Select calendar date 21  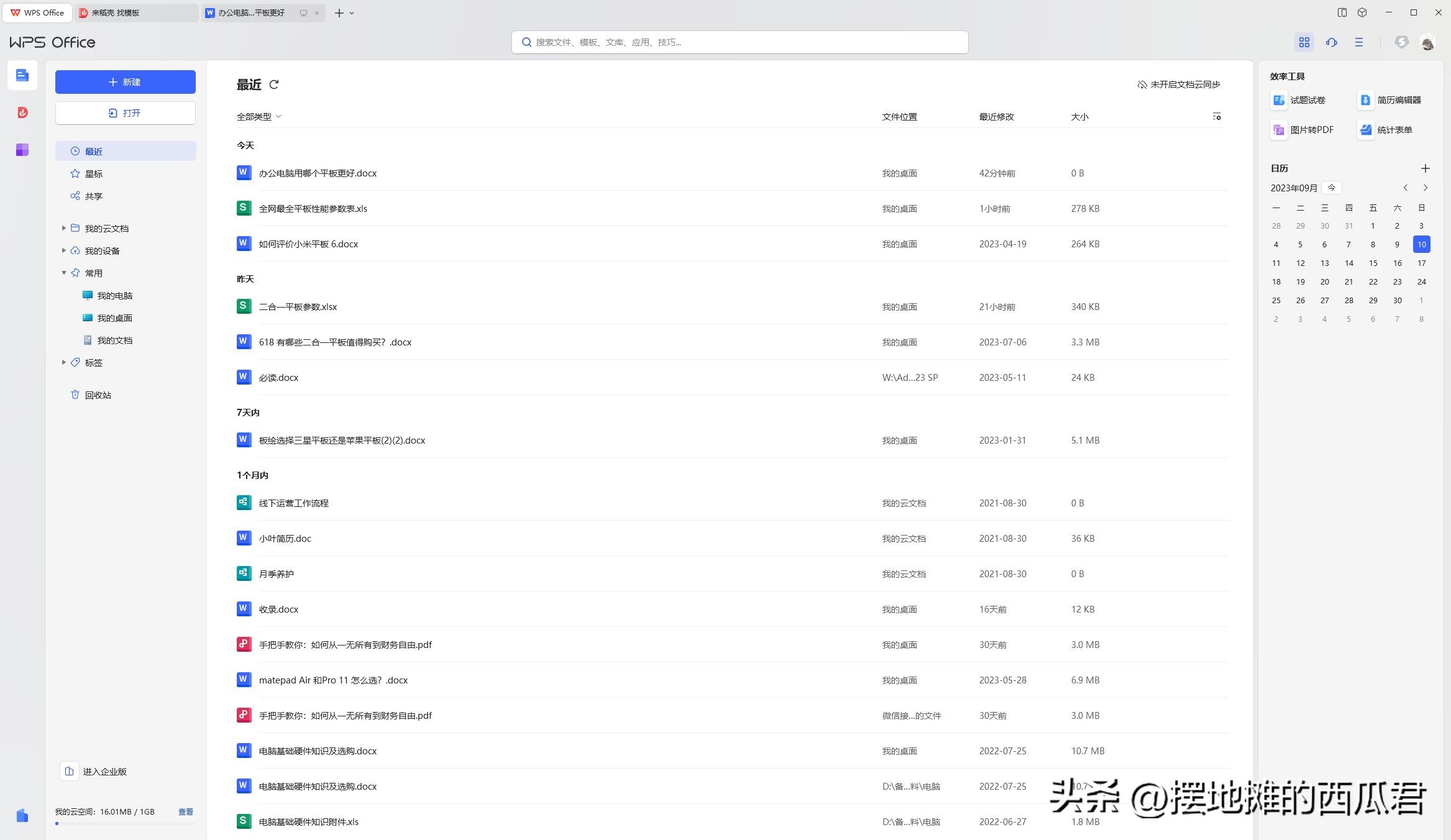[1348, 281]
